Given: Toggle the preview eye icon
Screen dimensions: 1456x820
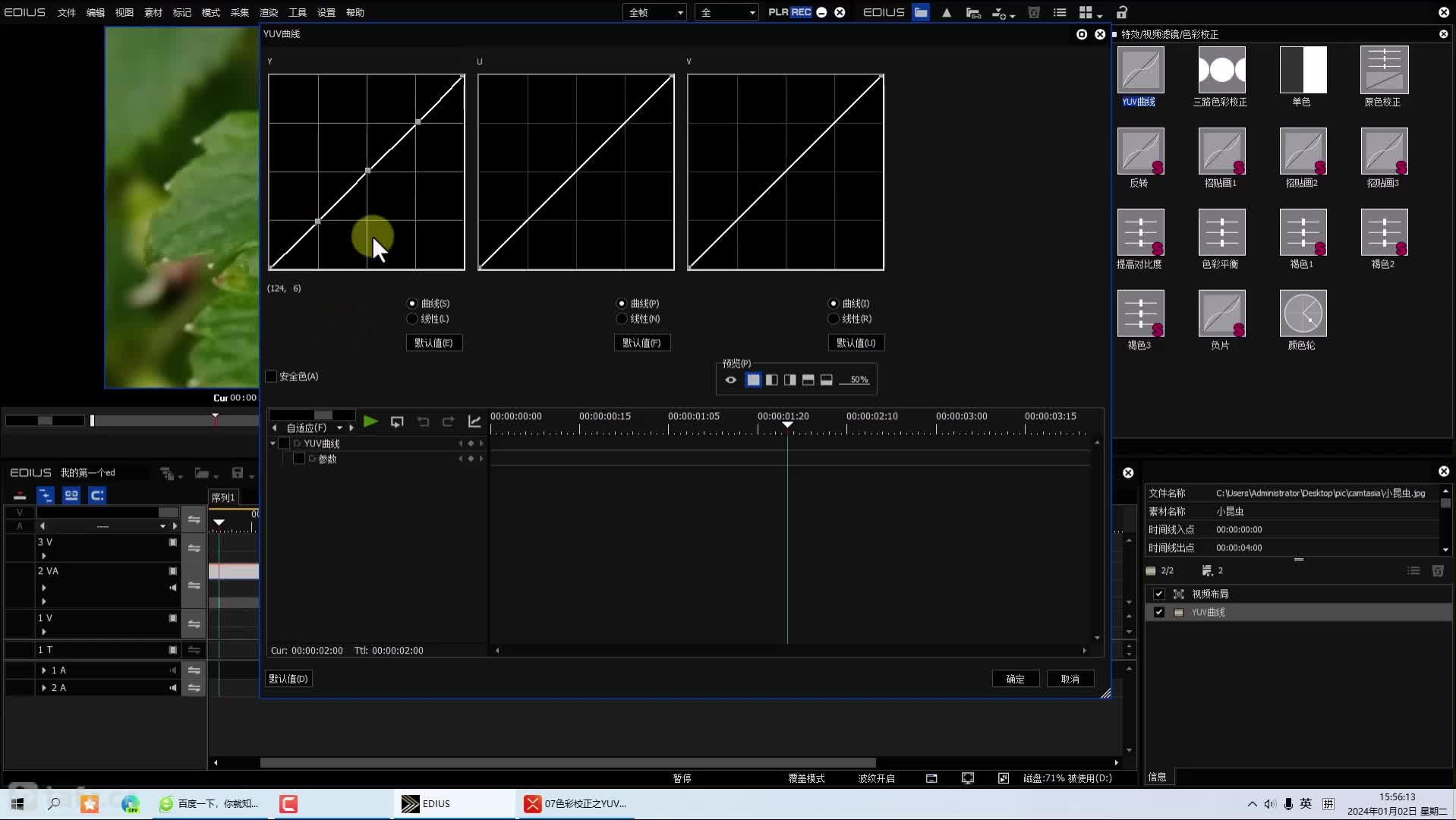Looking at the screenshot, I should pos(730,380).
